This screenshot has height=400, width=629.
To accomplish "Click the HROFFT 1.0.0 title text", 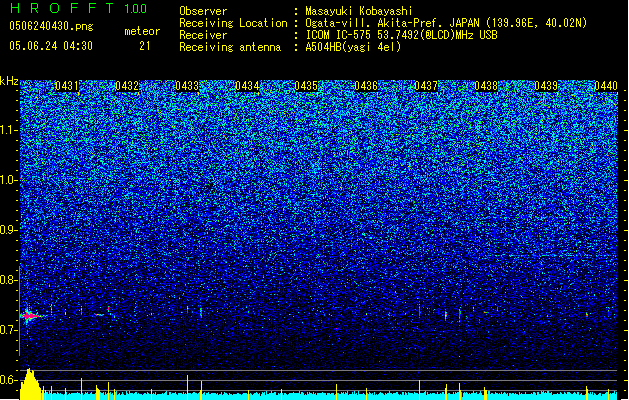I will point(79,8).
